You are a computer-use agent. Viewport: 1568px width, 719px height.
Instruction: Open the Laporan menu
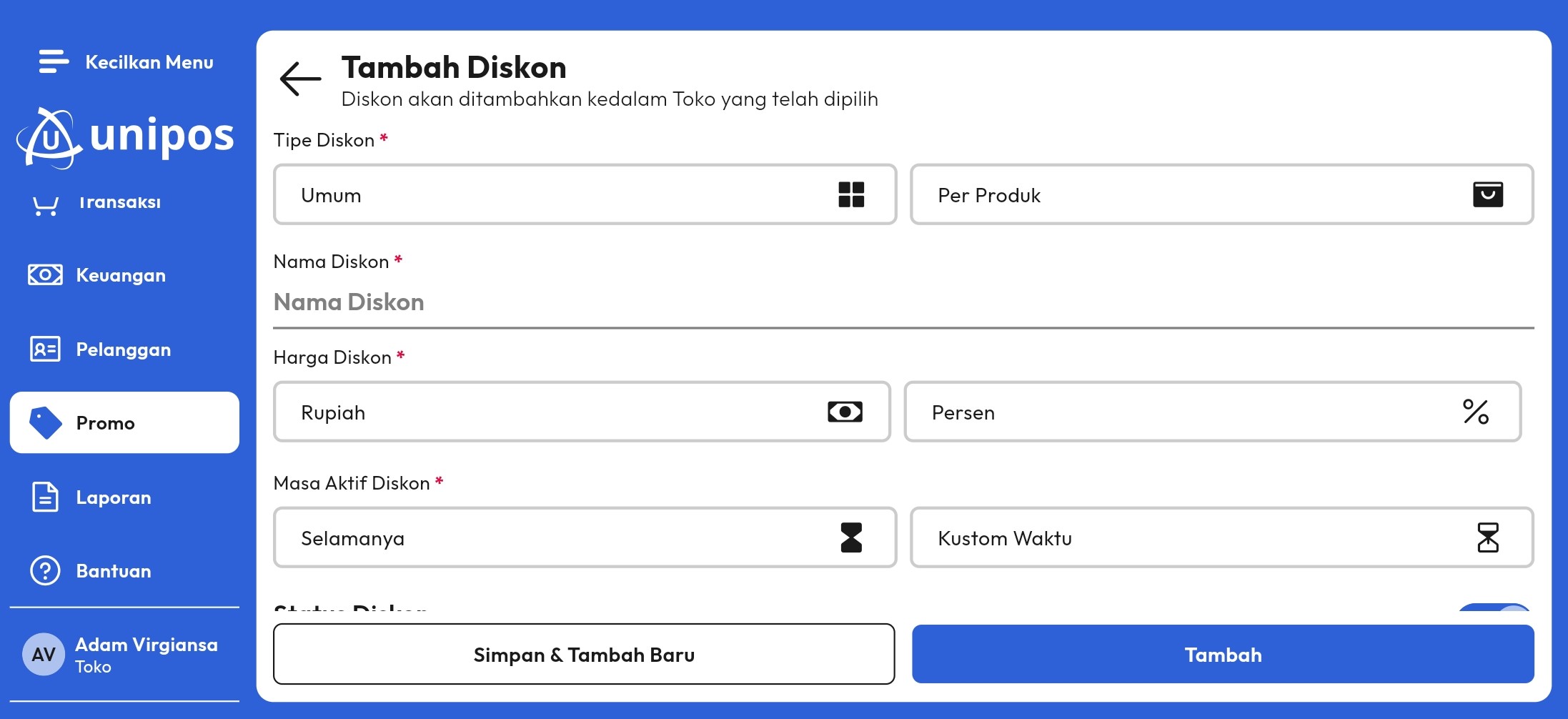point(113,497)
